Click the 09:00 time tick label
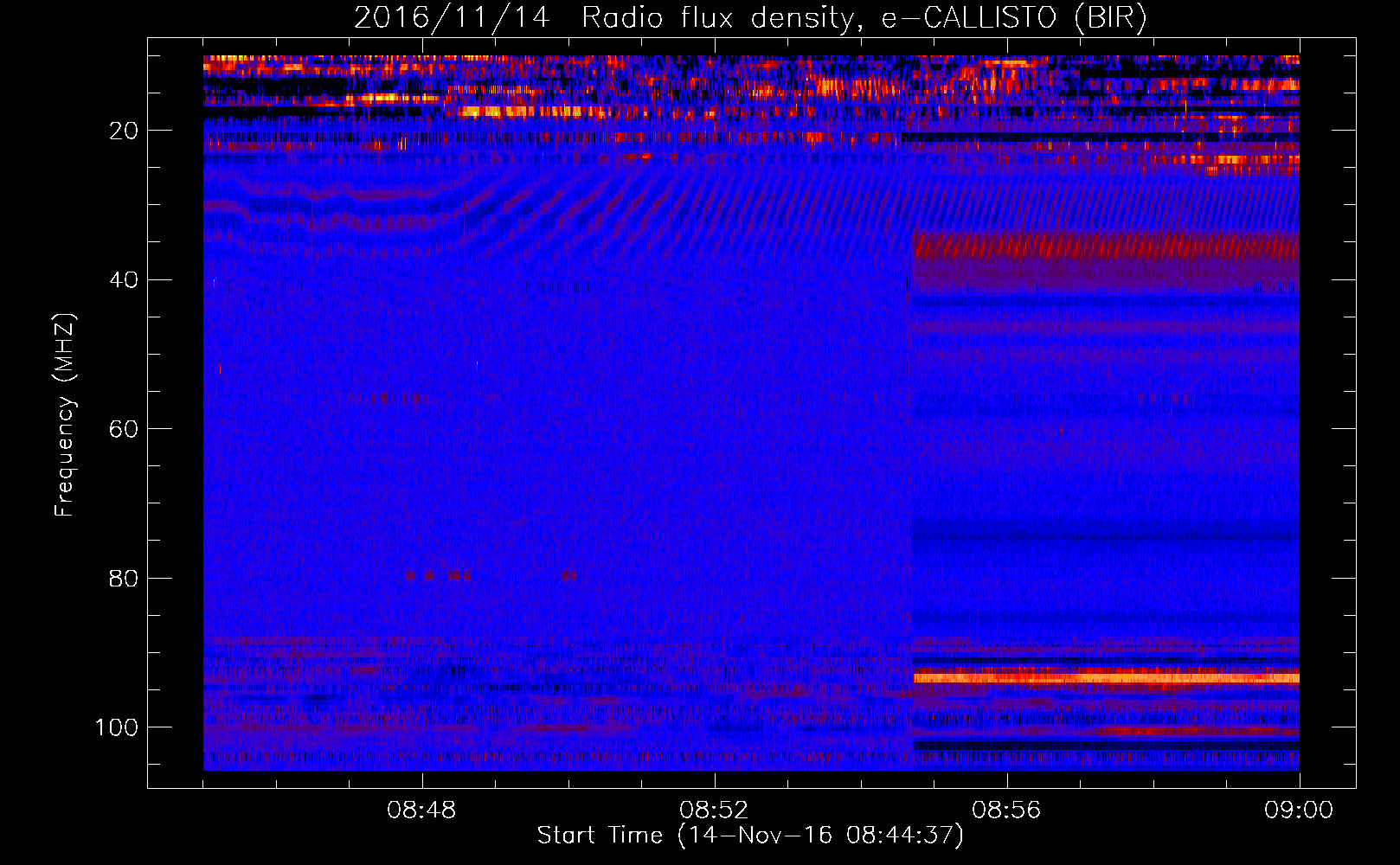 pyautogui.click(x=1299, y=811)
